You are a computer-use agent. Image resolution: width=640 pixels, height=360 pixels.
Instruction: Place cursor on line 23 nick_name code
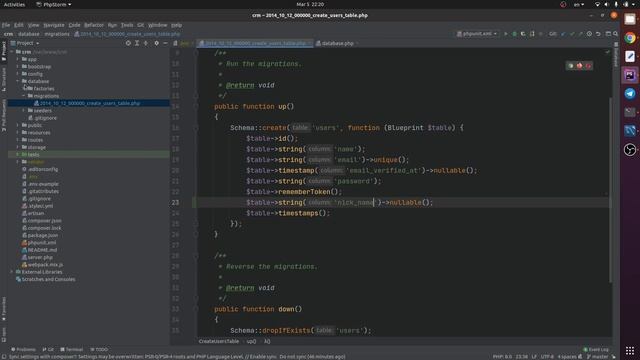(354, 202)
